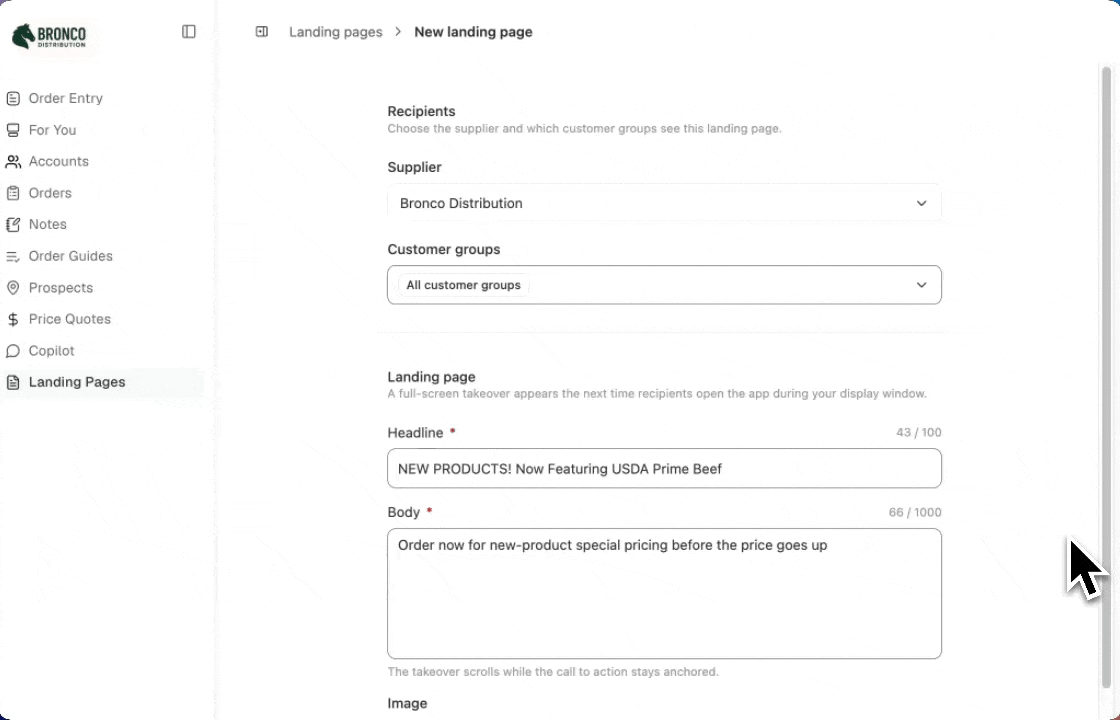Toggle the panel icon beside the breadcrumb
Viewport: 1120px width, 720px height.
coord(261,31)
